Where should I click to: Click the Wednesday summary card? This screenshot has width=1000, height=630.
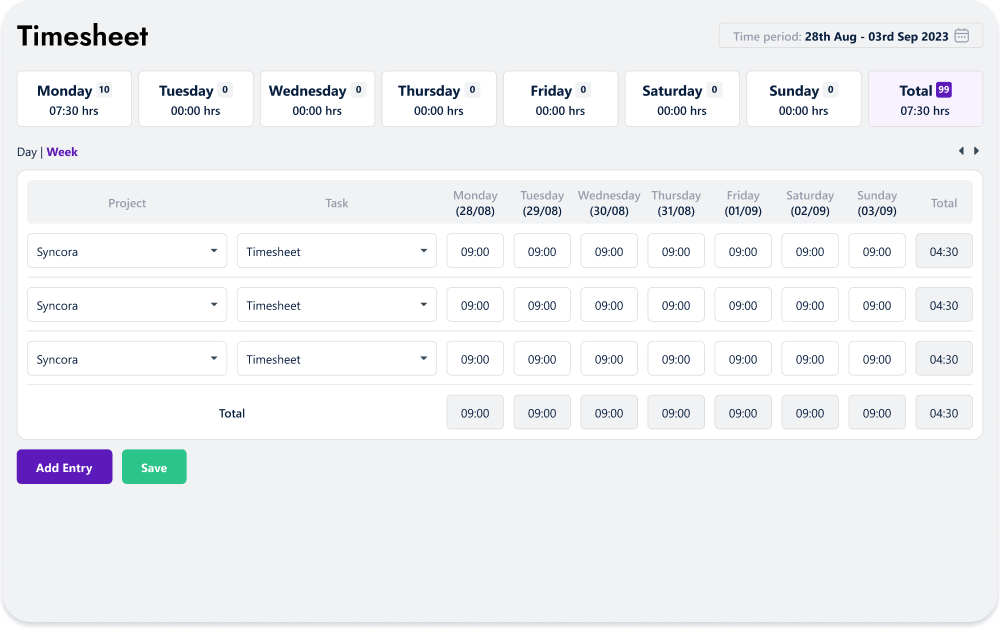point(317,98)
